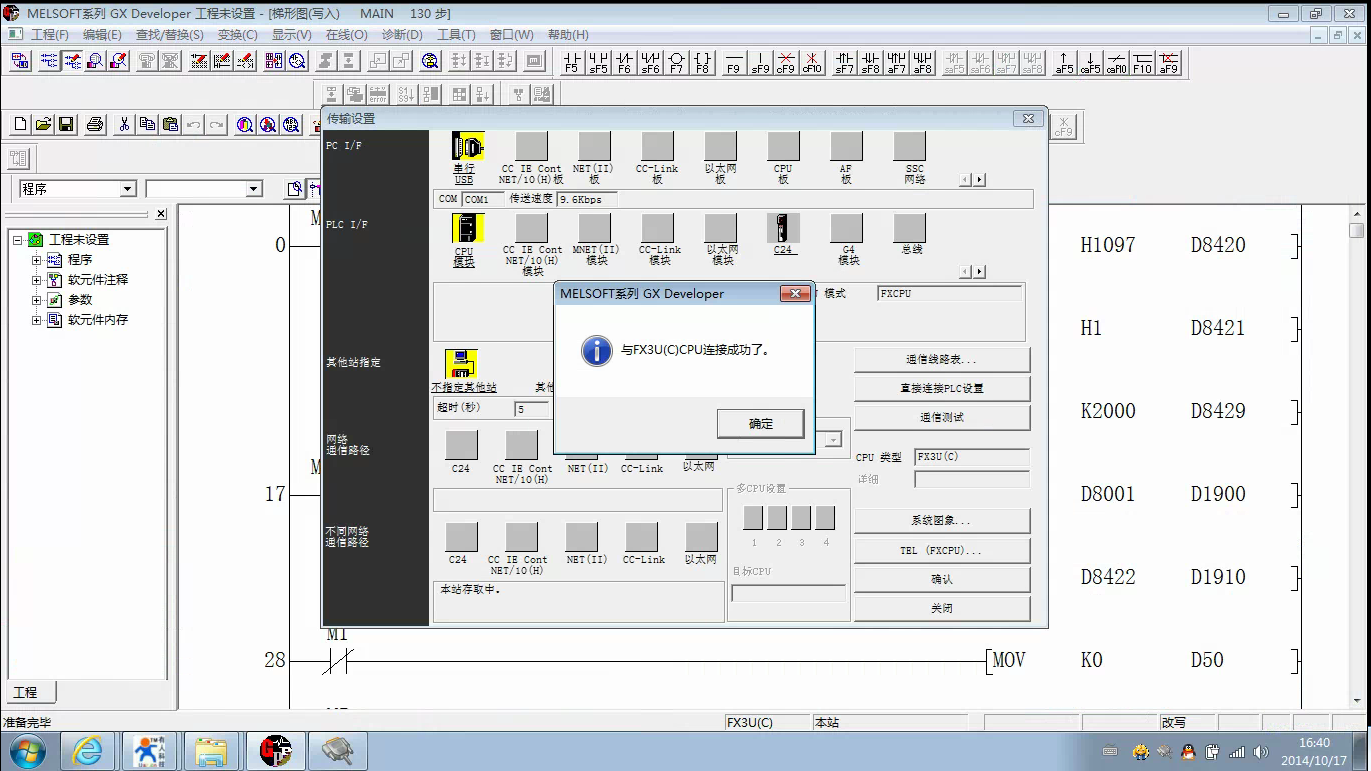The image size is (1371, 771).
Task: Insert normally-open contact with F5 icon
Action: pos(572,63)
